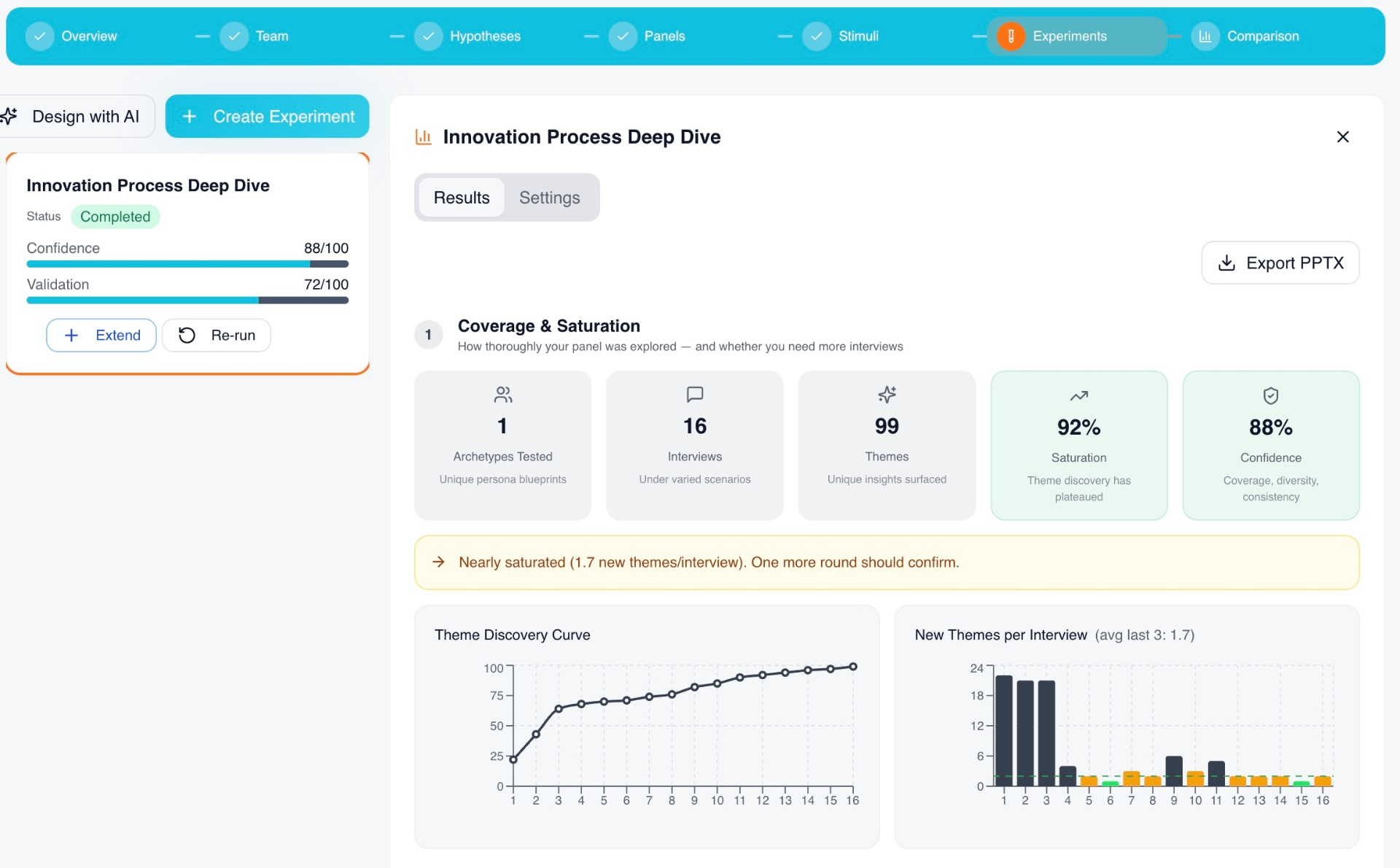The image size is (1400, 868).
Task: Click the trending arrow icon above Saturation
Action: (x=1078, y=396)
